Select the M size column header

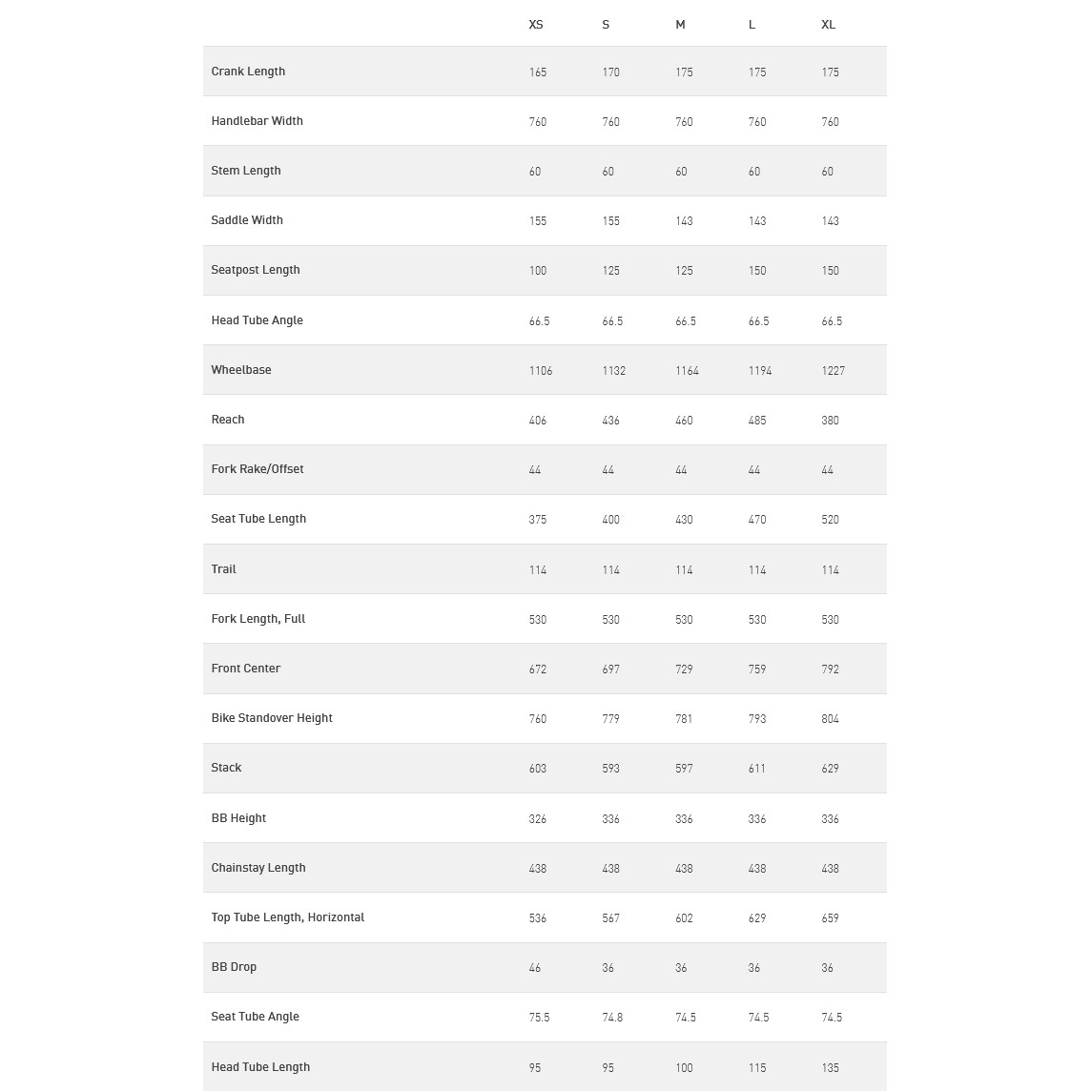[x=680, y=25]
